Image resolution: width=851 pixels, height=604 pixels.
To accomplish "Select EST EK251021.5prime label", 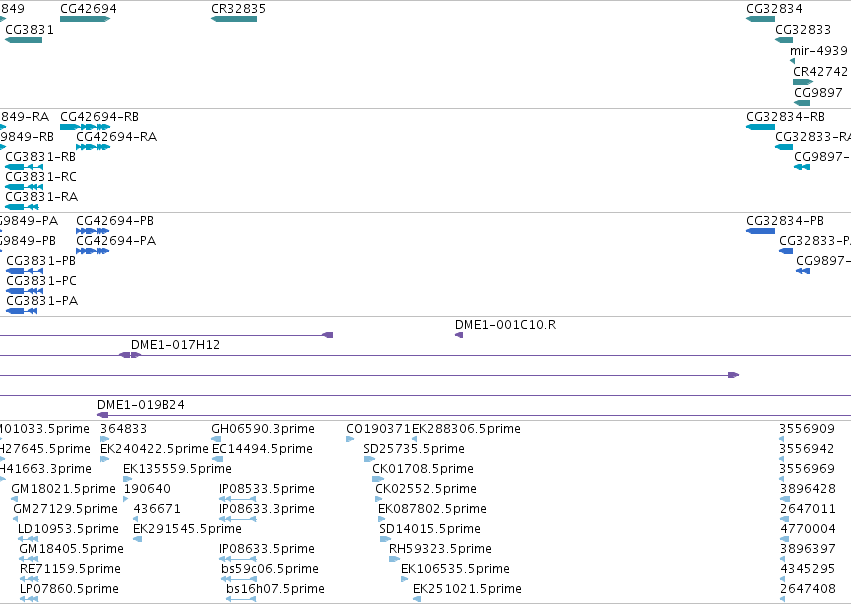I will coord(467,589).
